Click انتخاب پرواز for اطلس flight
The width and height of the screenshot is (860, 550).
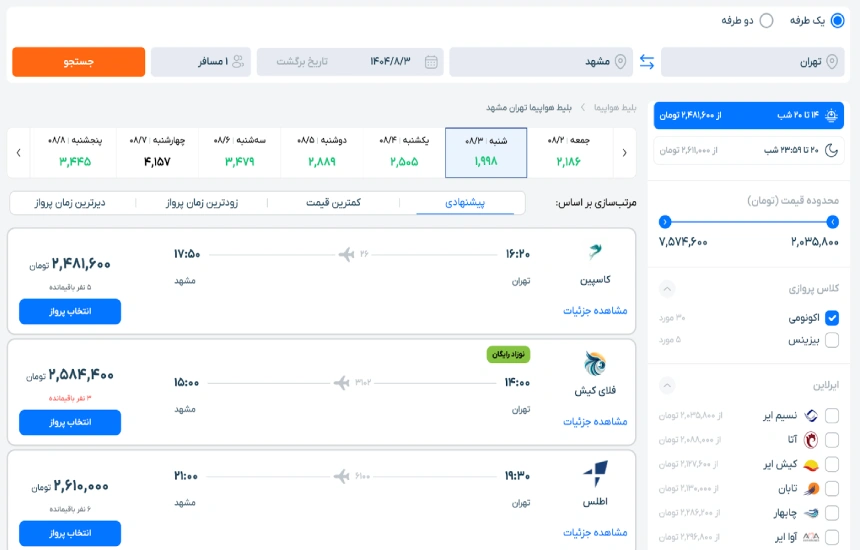(x=70, y=533)
